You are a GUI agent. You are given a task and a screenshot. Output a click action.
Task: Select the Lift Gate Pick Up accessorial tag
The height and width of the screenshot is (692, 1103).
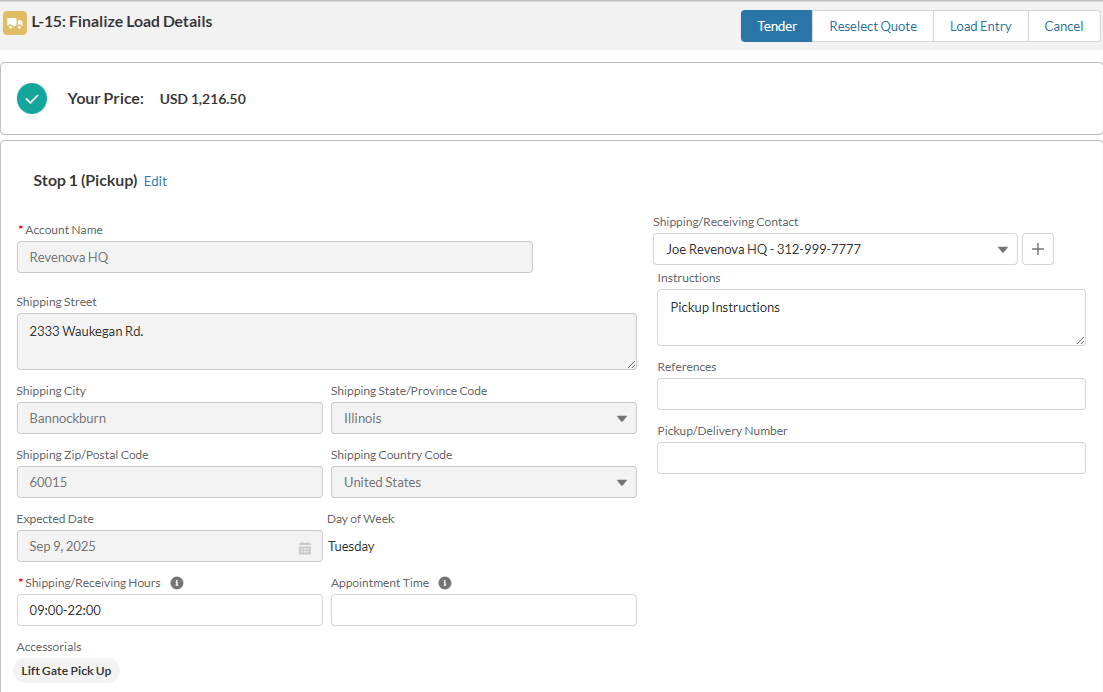66,671
